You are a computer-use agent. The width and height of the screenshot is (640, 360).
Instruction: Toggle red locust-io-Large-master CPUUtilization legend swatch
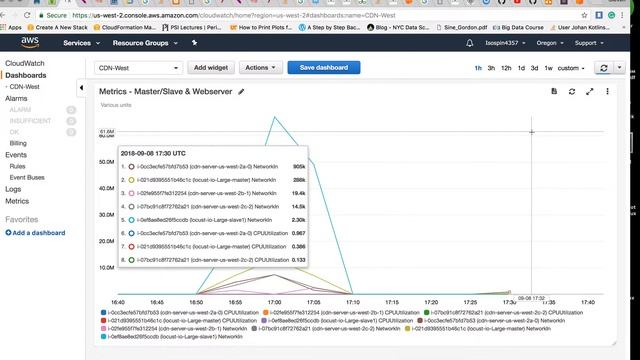click(103, 321)
